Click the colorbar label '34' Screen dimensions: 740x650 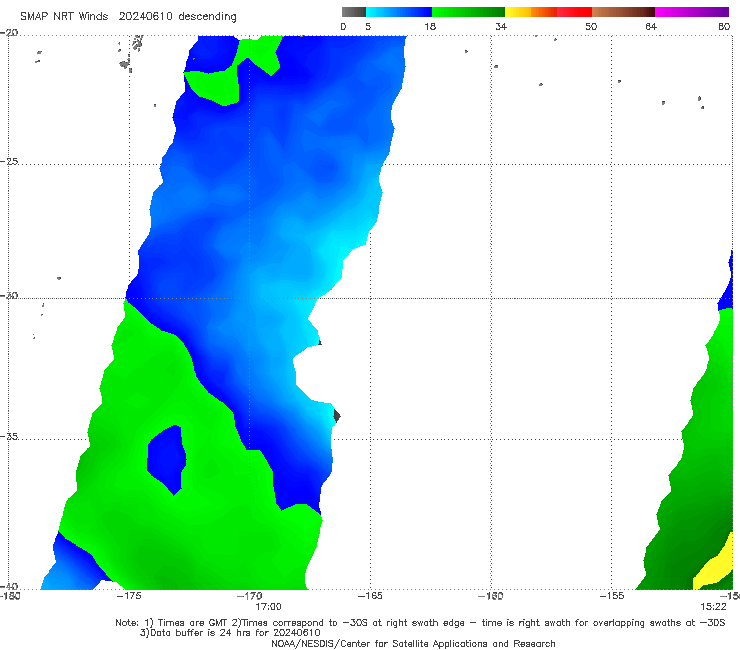[x=501, y=26]
